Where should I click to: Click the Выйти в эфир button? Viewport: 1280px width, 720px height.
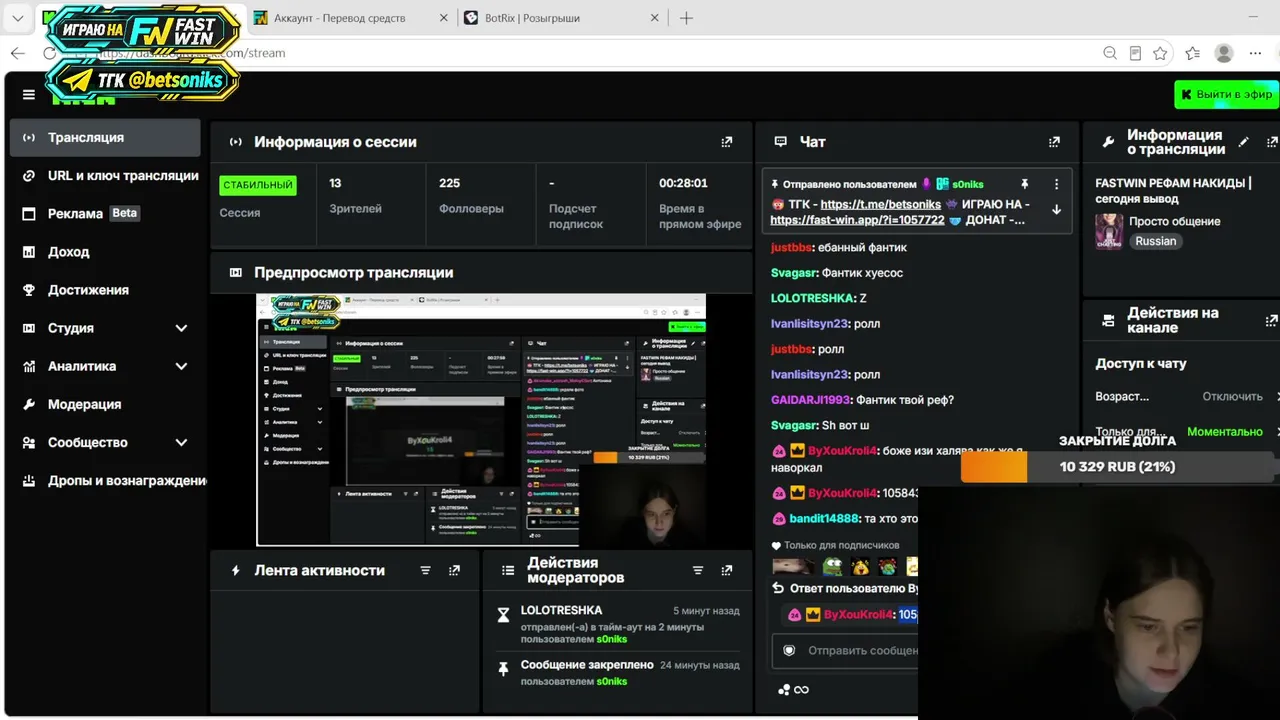click(x=1226, y=94)
